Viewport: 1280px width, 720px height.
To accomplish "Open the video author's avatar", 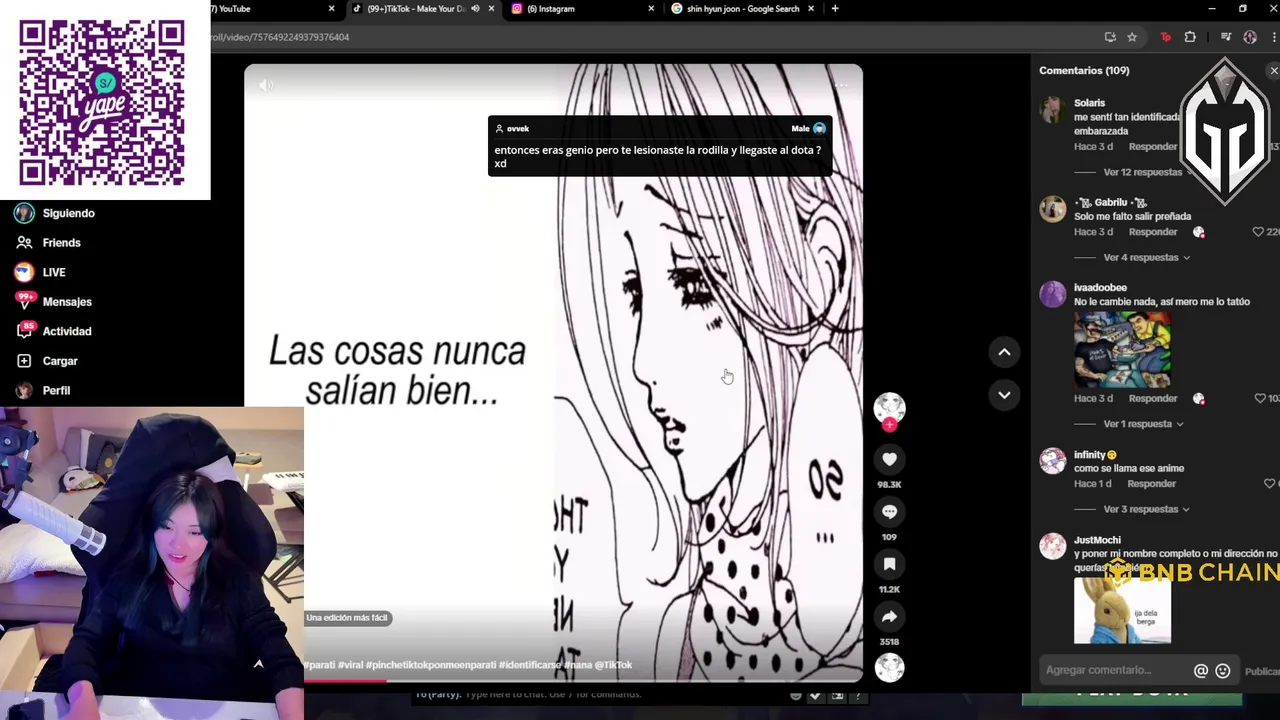I will [889, 407].
